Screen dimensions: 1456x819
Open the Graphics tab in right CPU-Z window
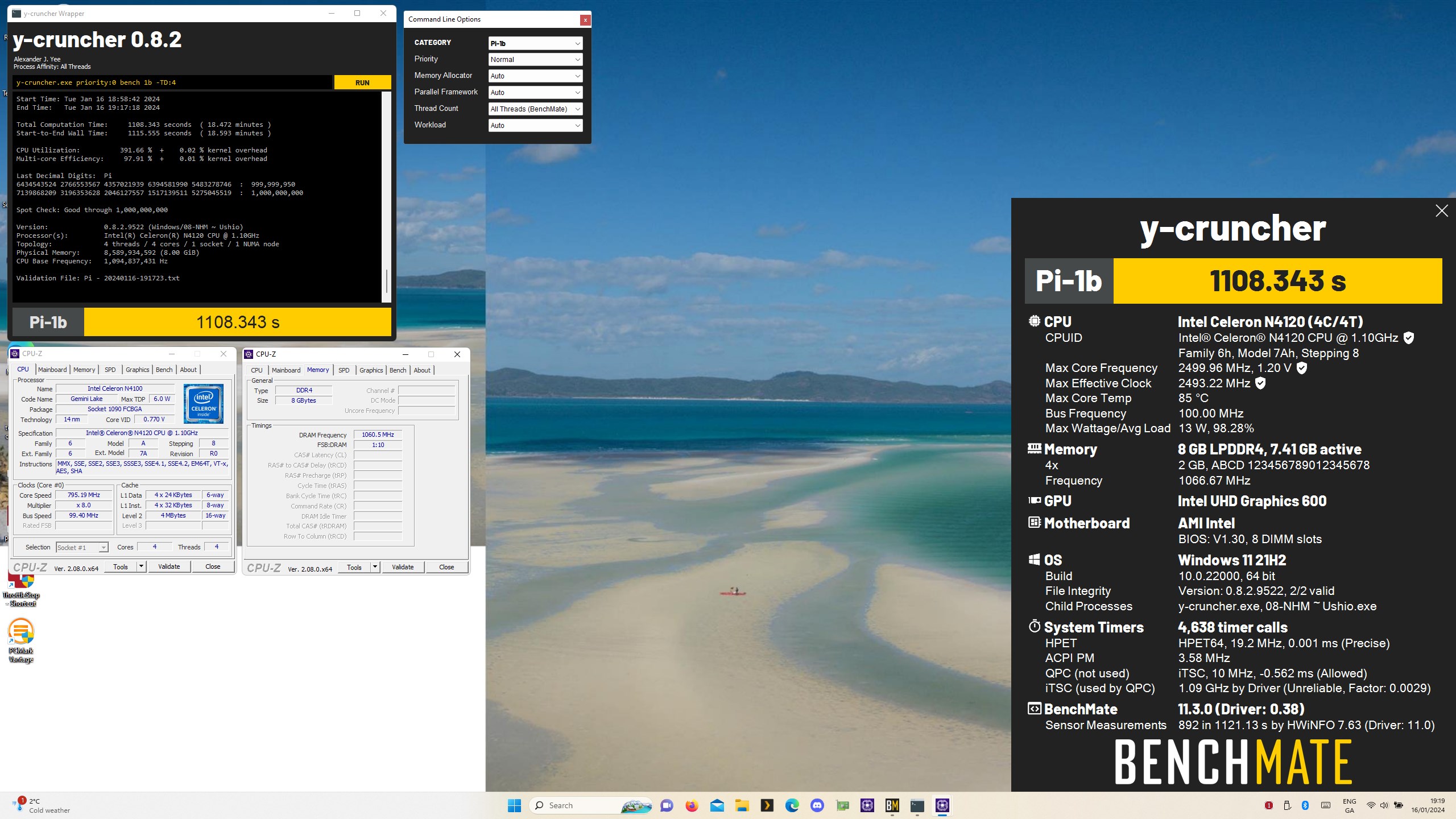371,370
